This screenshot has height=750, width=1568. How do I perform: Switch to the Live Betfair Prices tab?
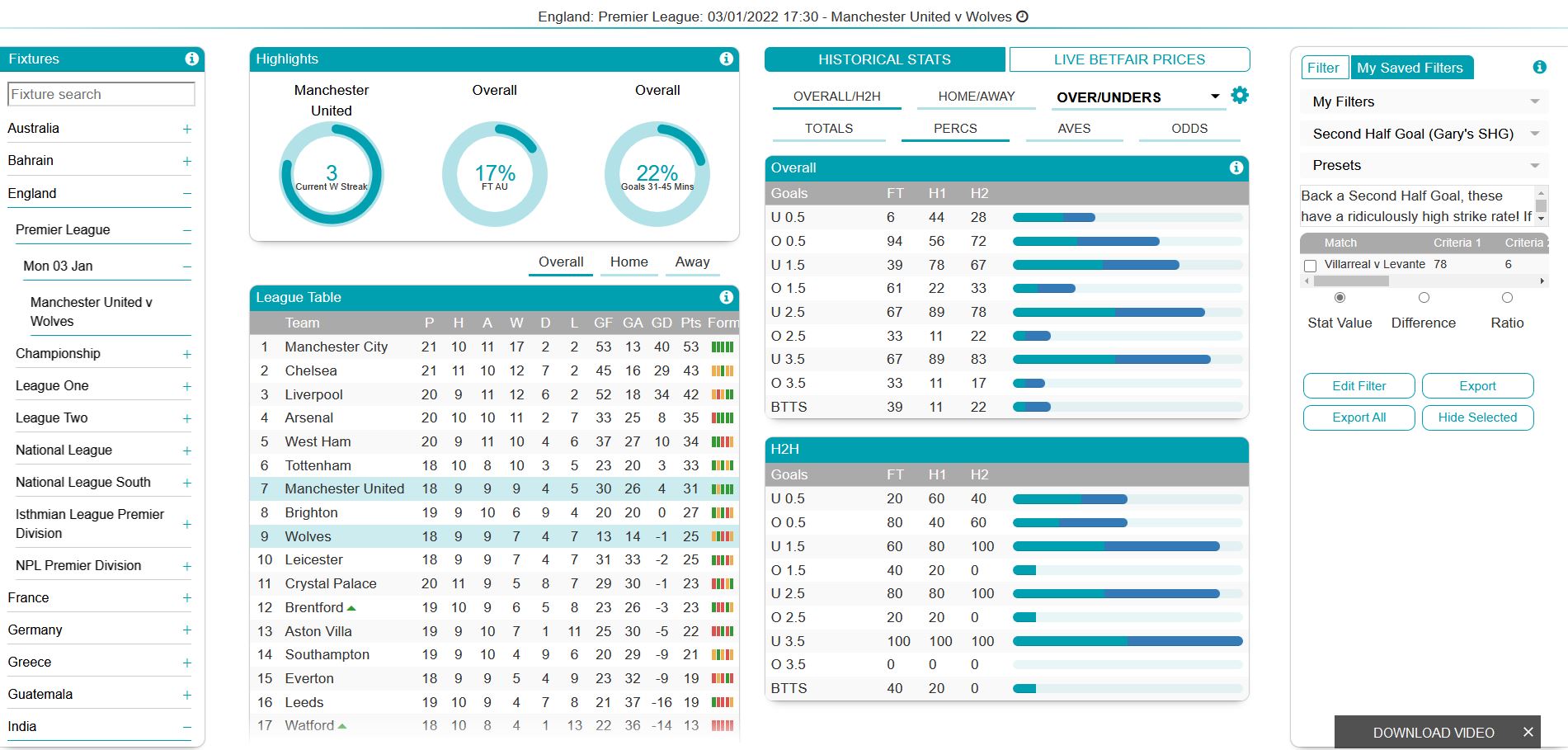click(x=1128, y=59)
